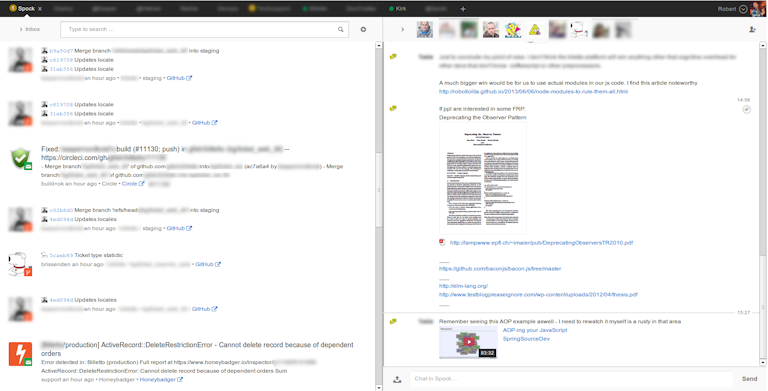Open GitHub link under the b9a50d7 merge entry
Image resolution: width=768 pixels, height=391 pixels.
[179, 78]
